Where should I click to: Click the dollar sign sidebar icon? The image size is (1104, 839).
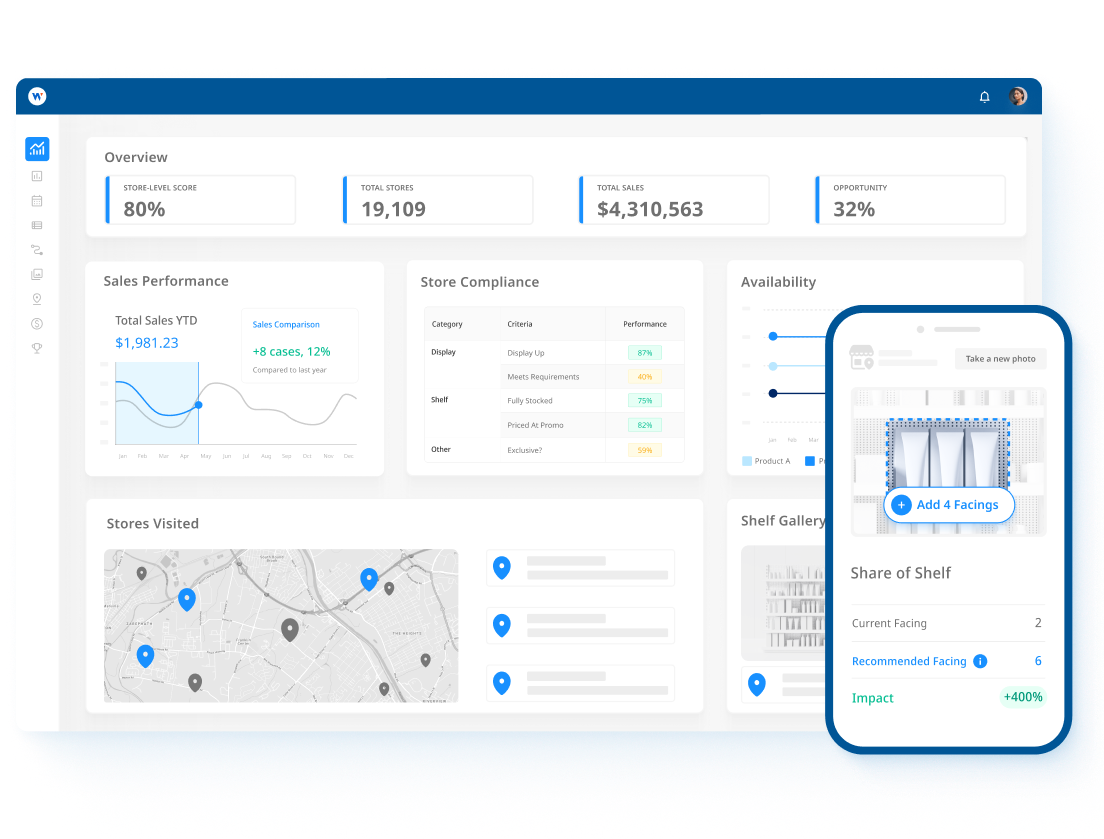coord(37,323)
